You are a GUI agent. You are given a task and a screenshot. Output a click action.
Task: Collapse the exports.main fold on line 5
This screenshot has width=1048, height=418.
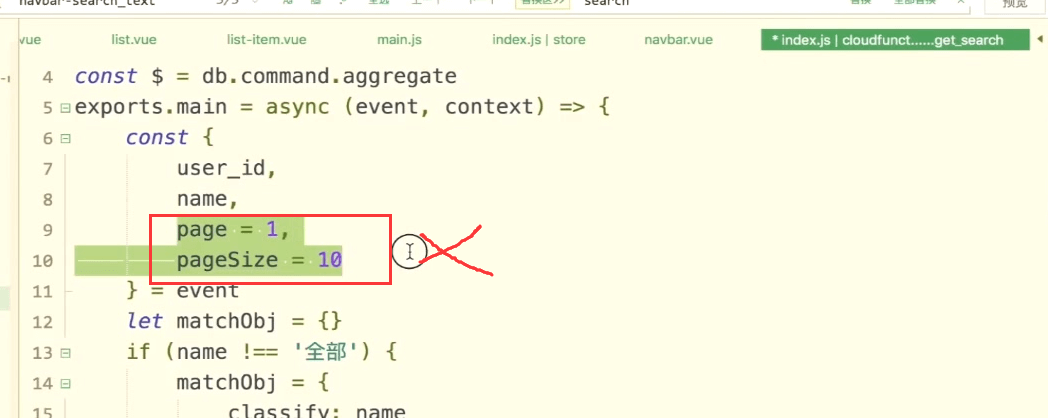point(65,108)
